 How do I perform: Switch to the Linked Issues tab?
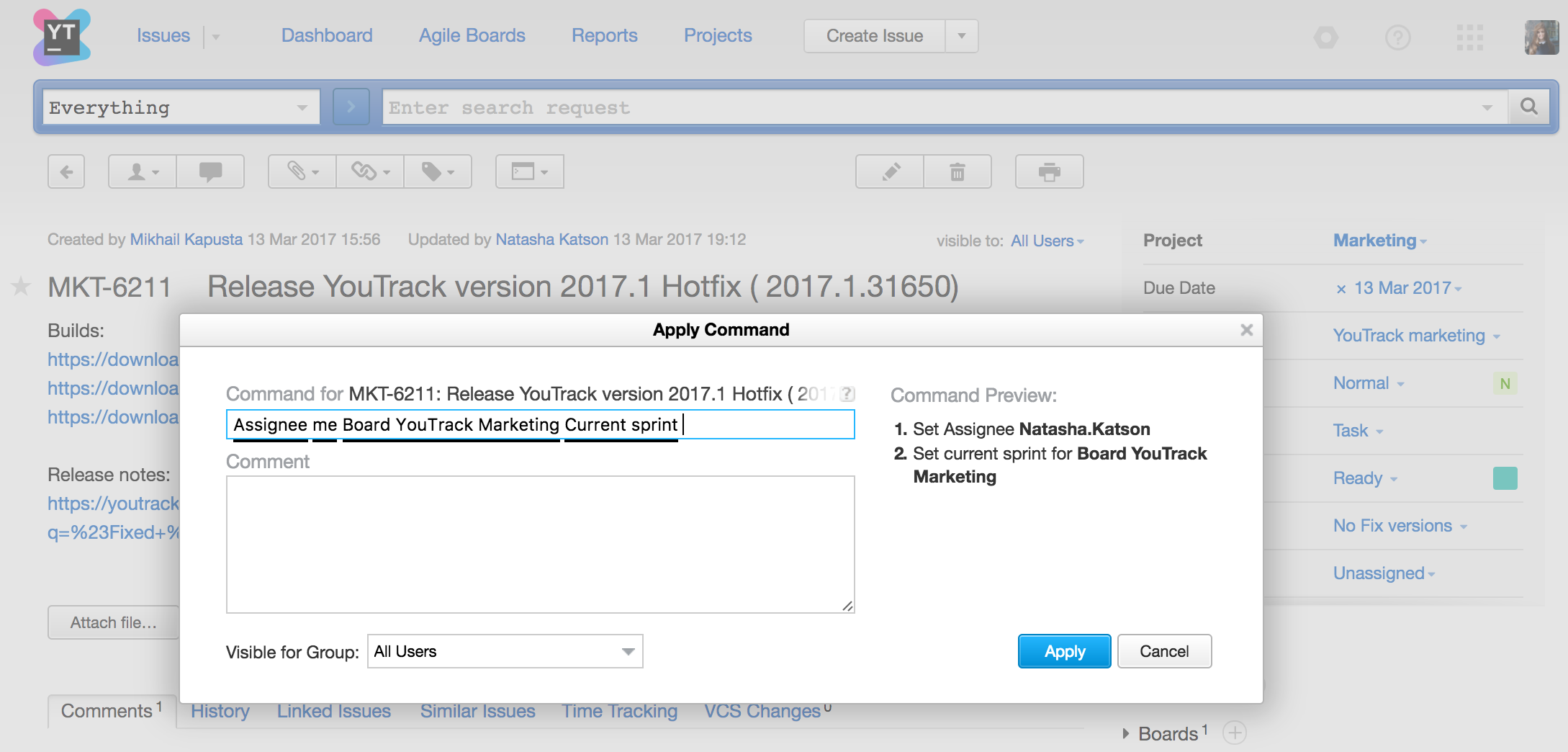click(x=334, y=711)
